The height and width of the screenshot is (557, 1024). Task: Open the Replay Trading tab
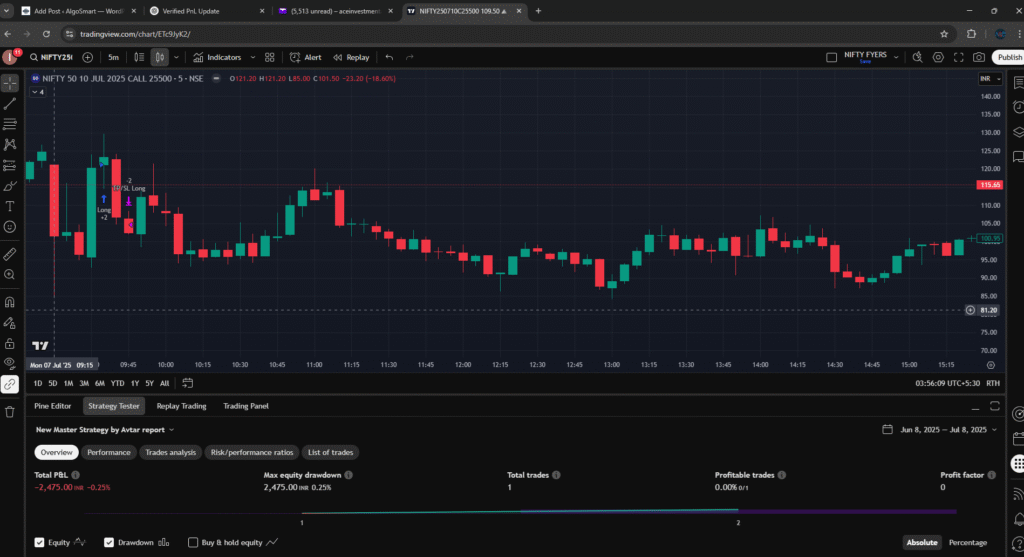pyautogui.click(x=182, y=406)
